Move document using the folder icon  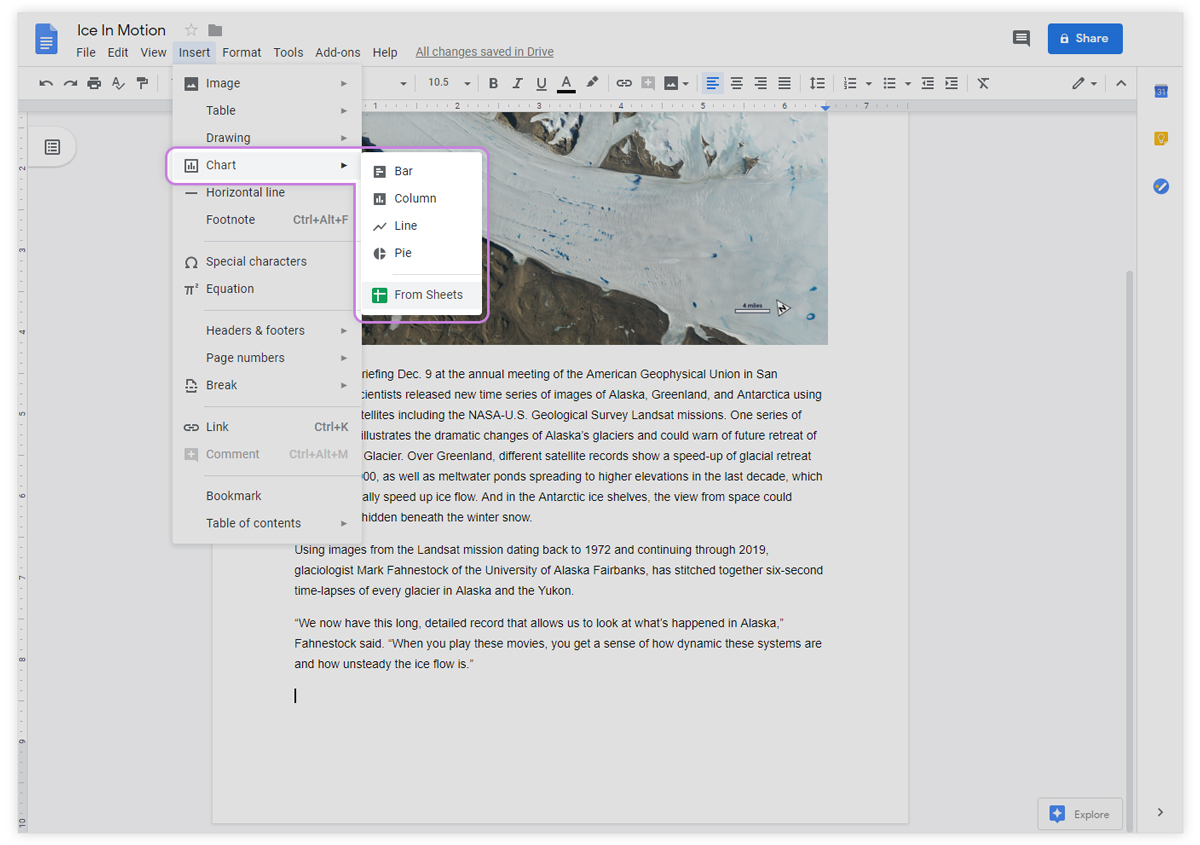215,30
